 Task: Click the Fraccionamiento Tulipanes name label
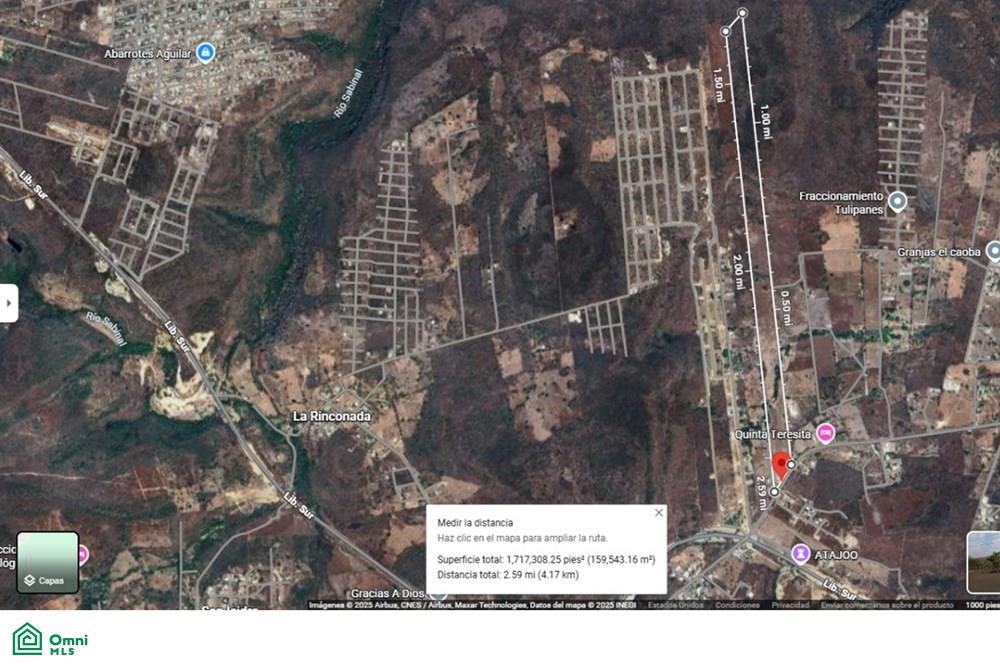pyautogui.click(x=841, y=203)
